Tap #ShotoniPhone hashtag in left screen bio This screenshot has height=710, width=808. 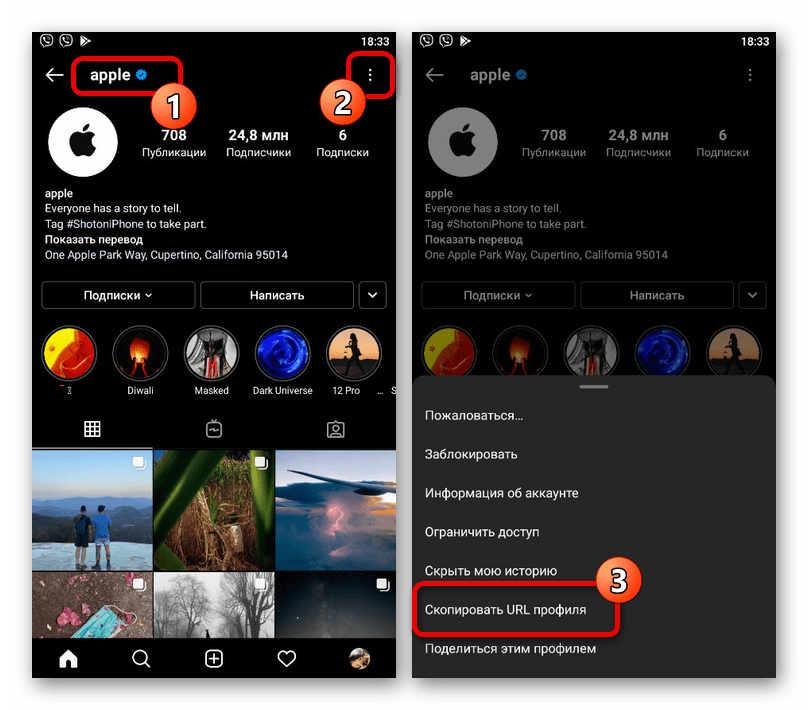coord(105,224)
